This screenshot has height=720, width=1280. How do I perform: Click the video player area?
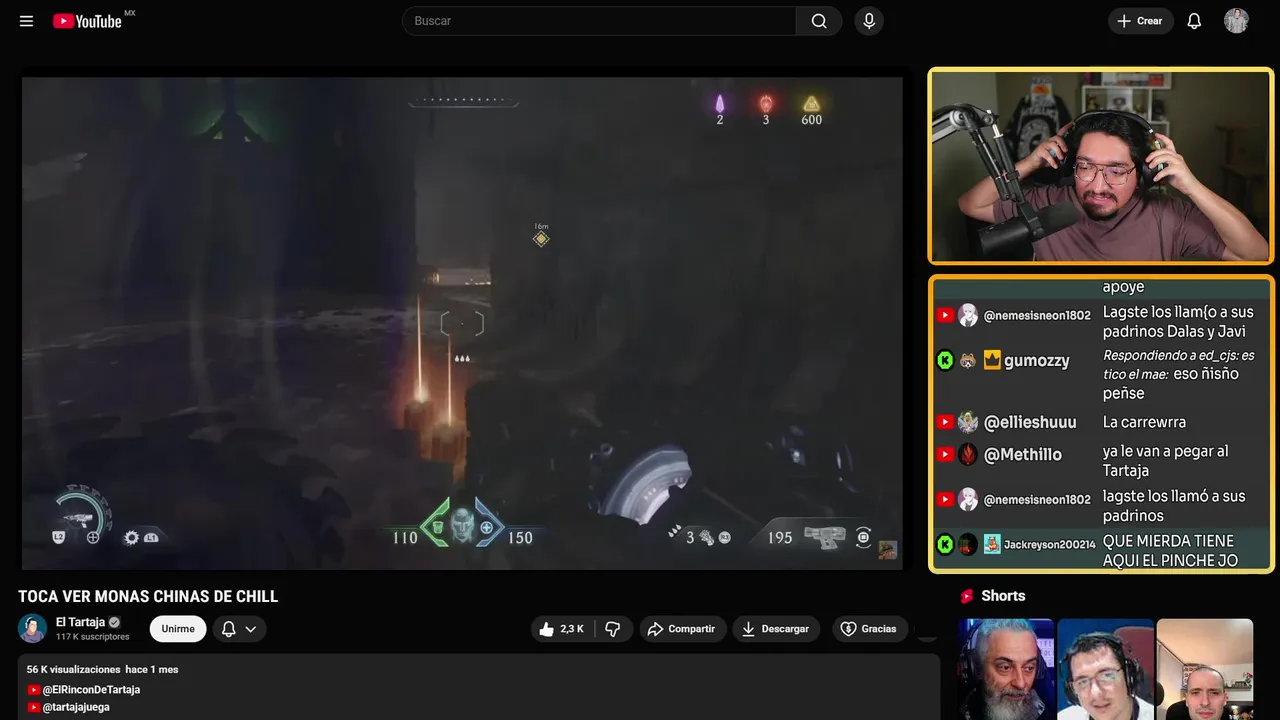coord(462,323)
